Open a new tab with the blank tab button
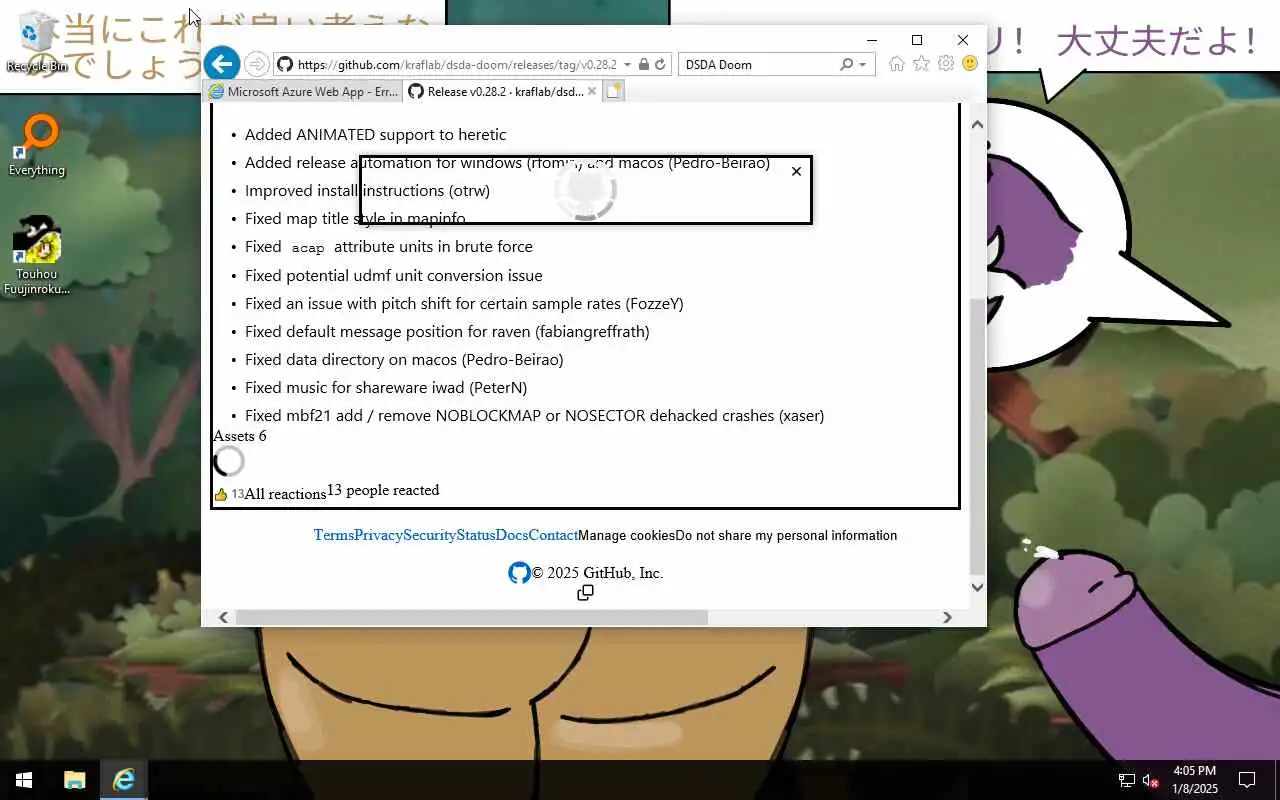This screenshot has width=1280, height=800. (614, 91)
